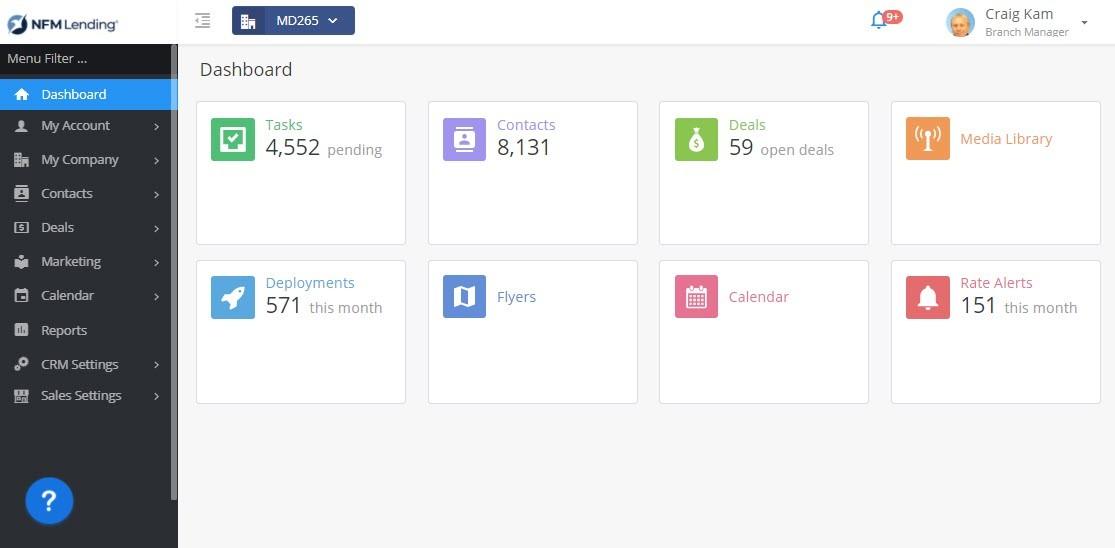The width and height of the screenshot is (1115, 548).
Task: Open the MD265 branch dropdown
Action: coord(293,21)
